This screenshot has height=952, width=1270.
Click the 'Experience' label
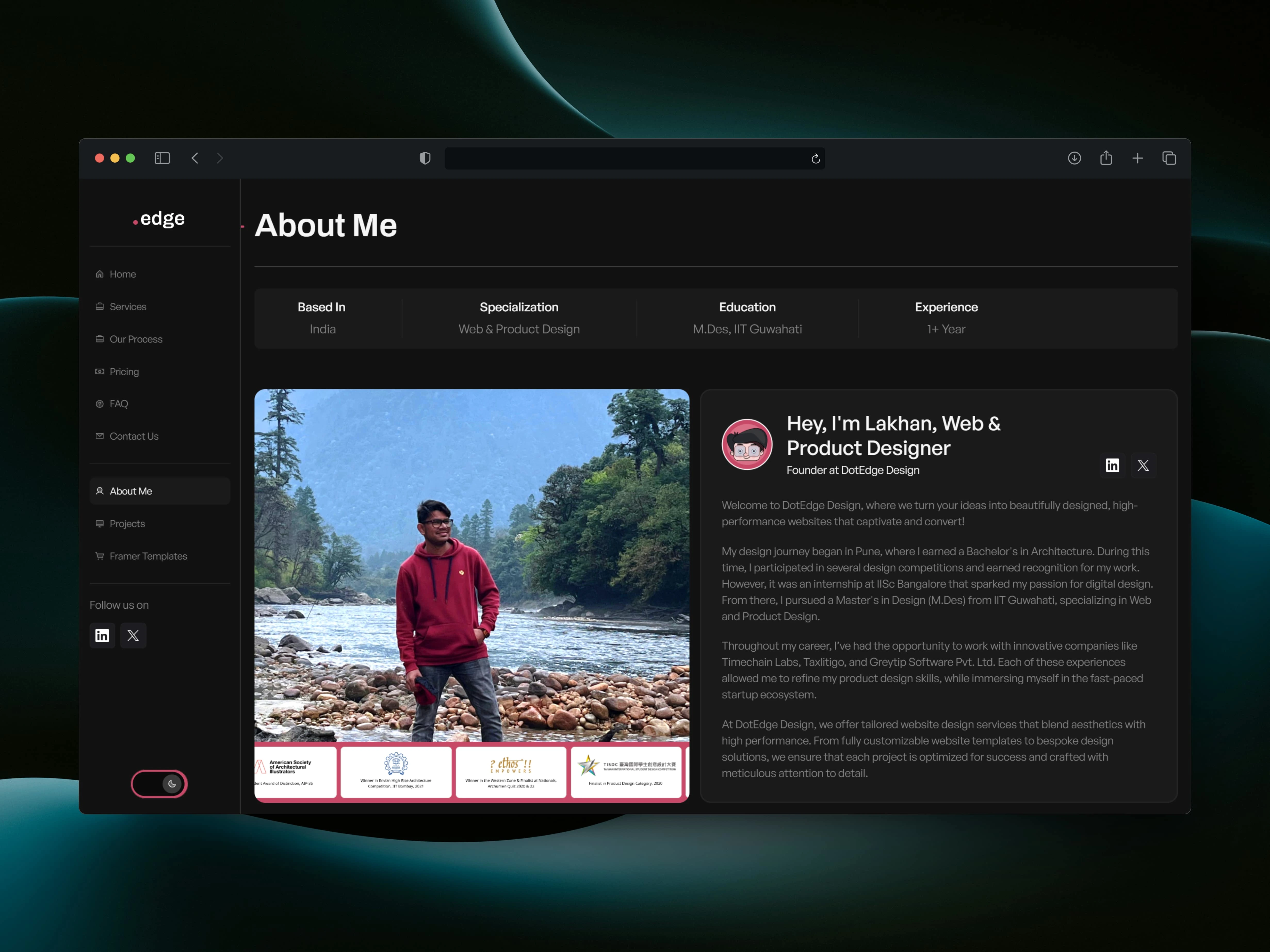(946, 307)
